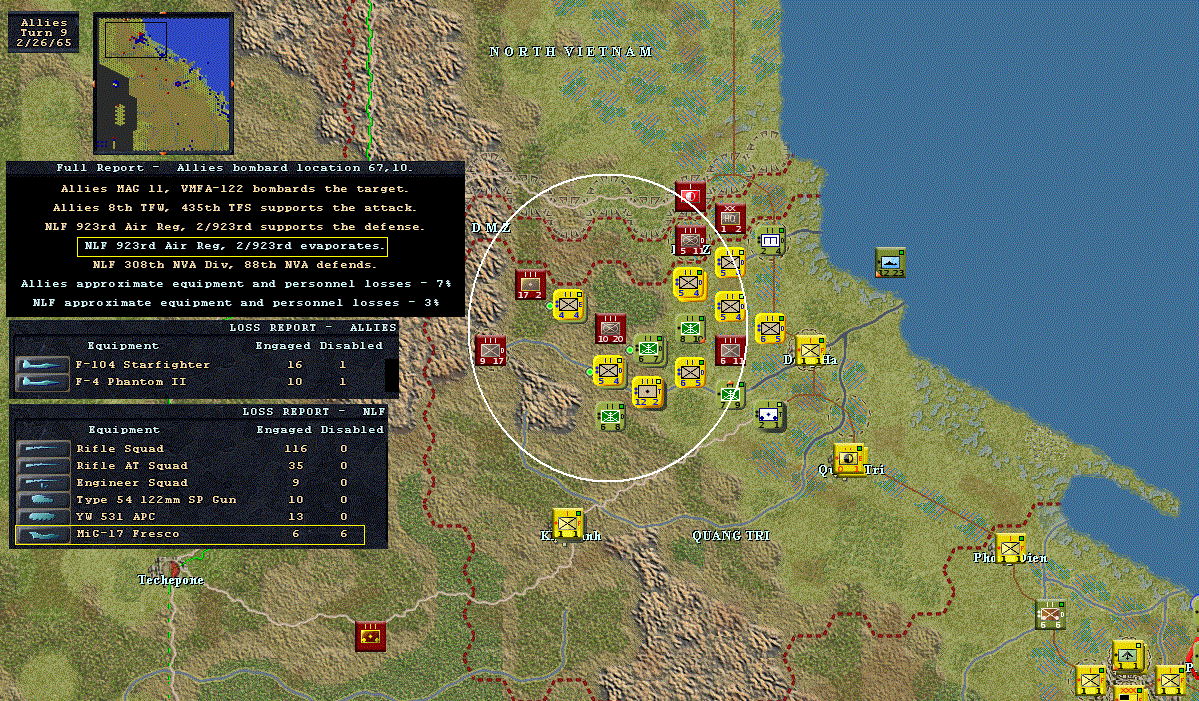1199x701 pixels.
Task: Click the F-104 Starfighter equipment icon
Action: (42, 365)
